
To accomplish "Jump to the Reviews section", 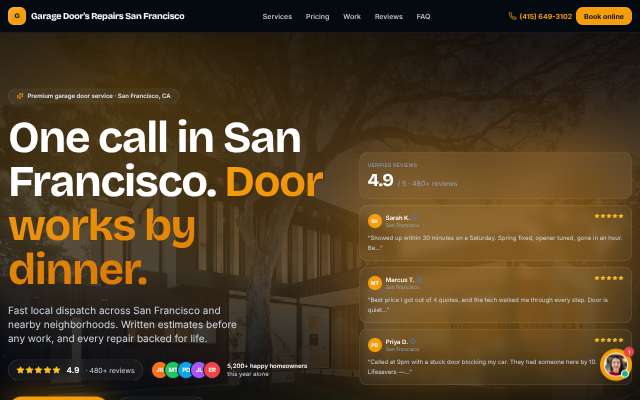I will [x=389, y=16].
